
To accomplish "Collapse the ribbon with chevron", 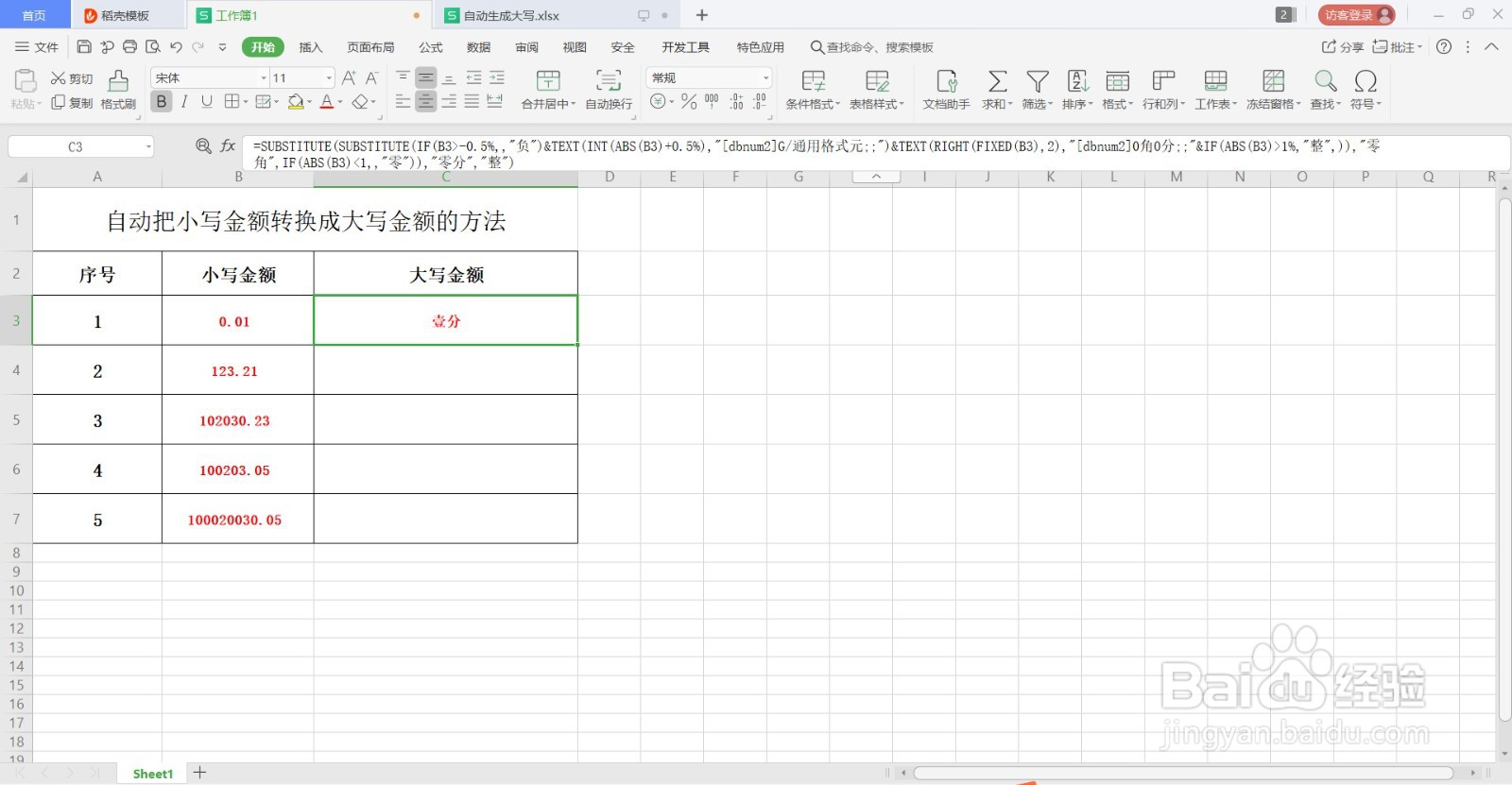I will coord(1491,47).
